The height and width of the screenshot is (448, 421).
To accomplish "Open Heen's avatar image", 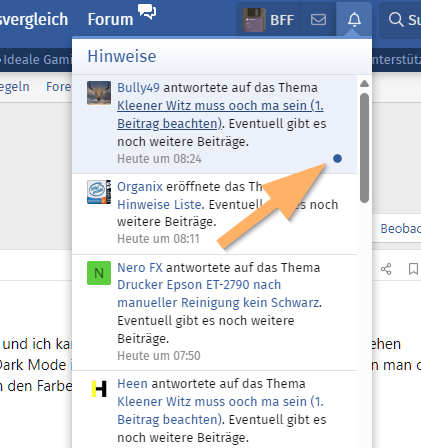I will pos(99,389).
